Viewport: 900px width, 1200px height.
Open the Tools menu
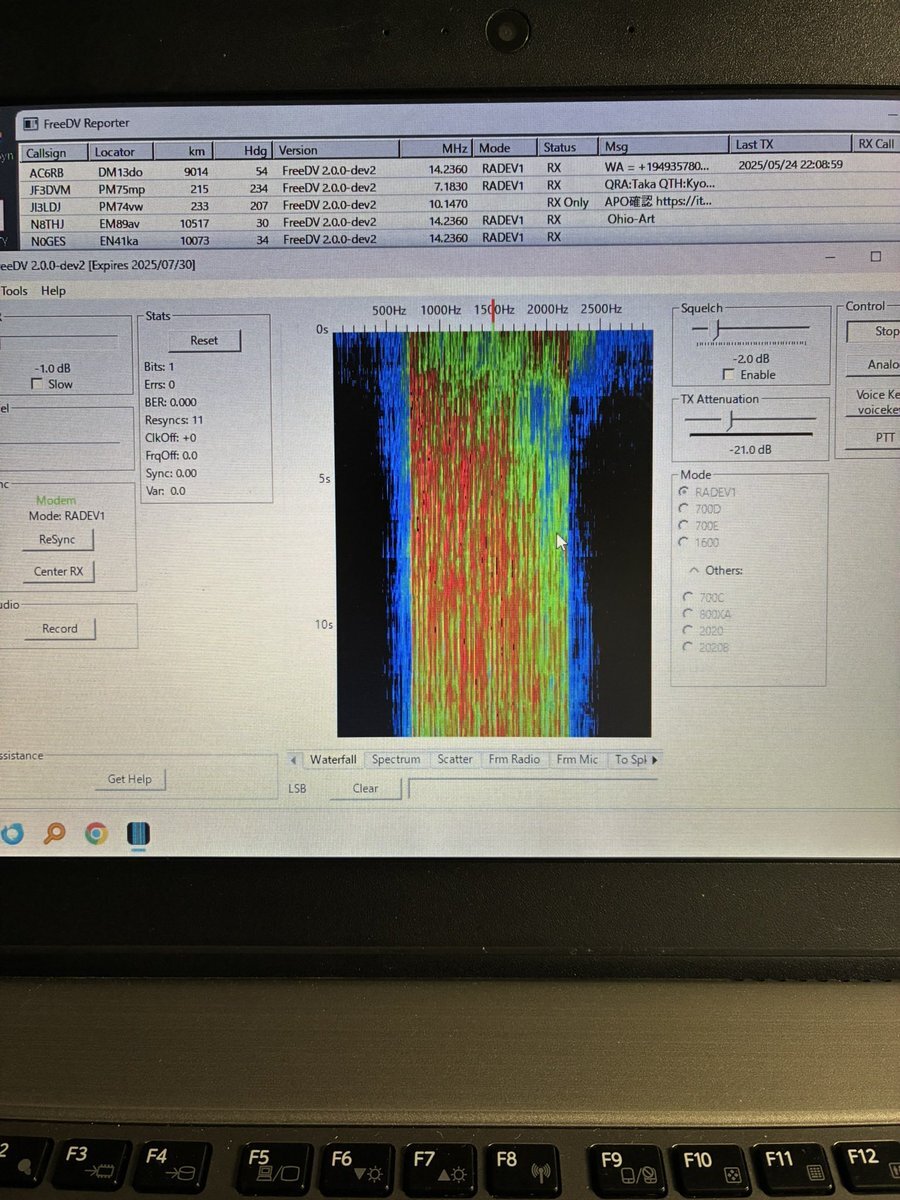(15, 291)
